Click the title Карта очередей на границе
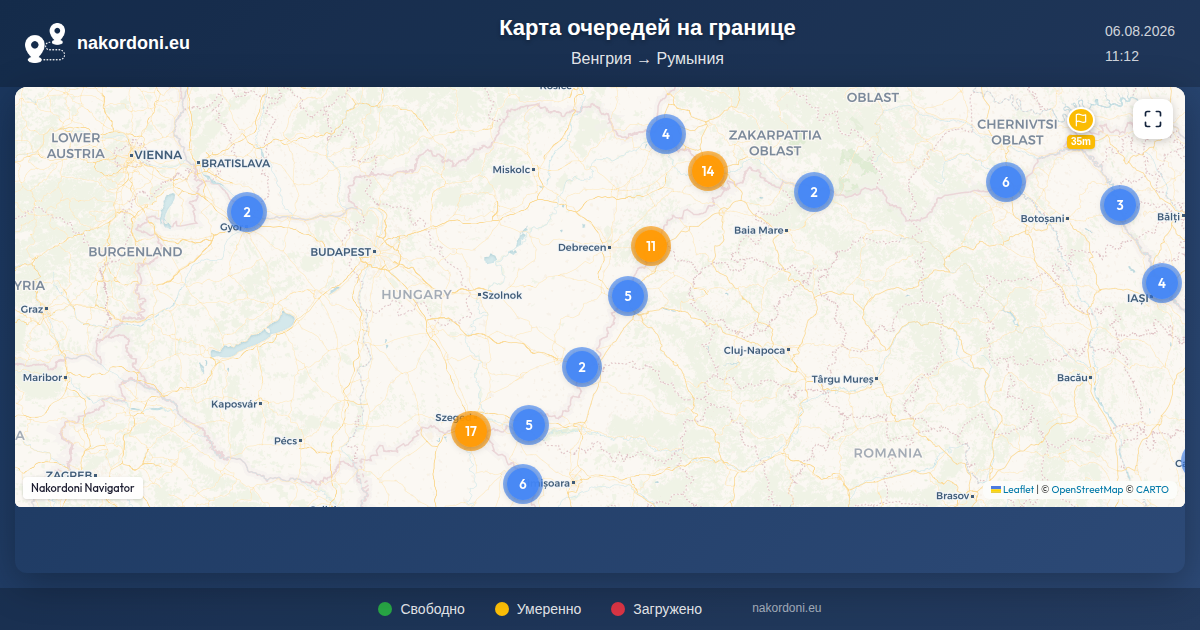 [648, 28]
